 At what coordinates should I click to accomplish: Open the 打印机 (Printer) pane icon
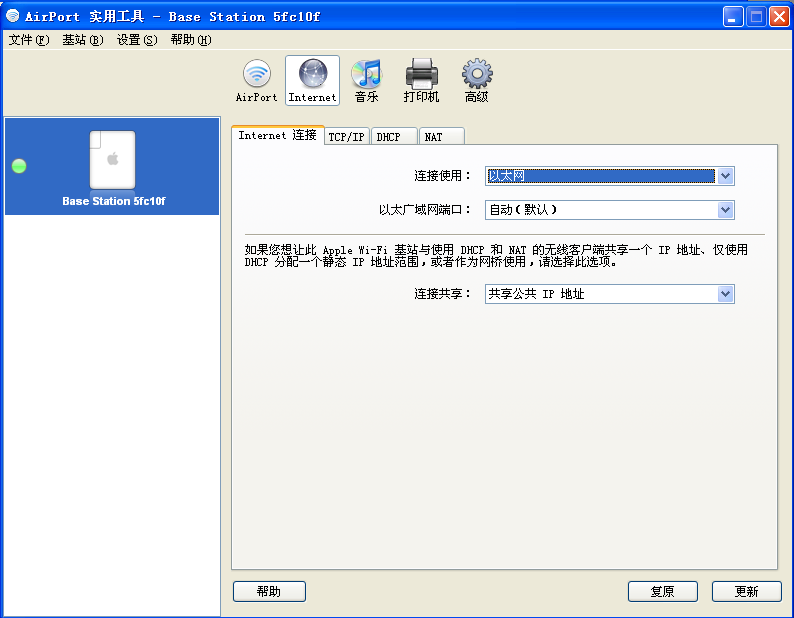coord(421,81)
